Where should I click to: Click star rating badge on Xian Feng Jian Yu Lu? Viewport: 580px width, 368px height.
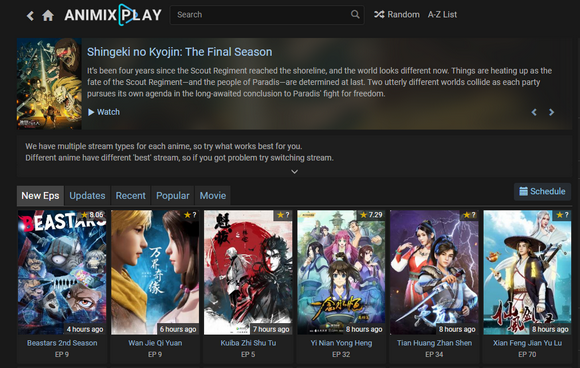[563, 215]
